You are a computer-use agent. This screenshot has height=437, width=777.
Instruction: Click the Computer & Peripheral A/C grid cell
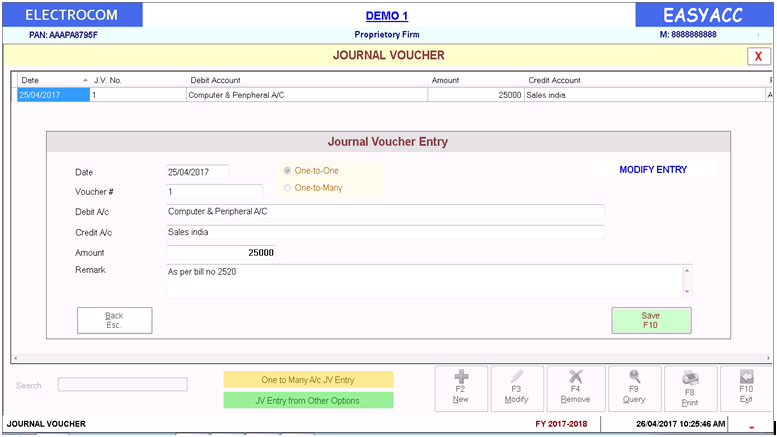click(307, 95)
